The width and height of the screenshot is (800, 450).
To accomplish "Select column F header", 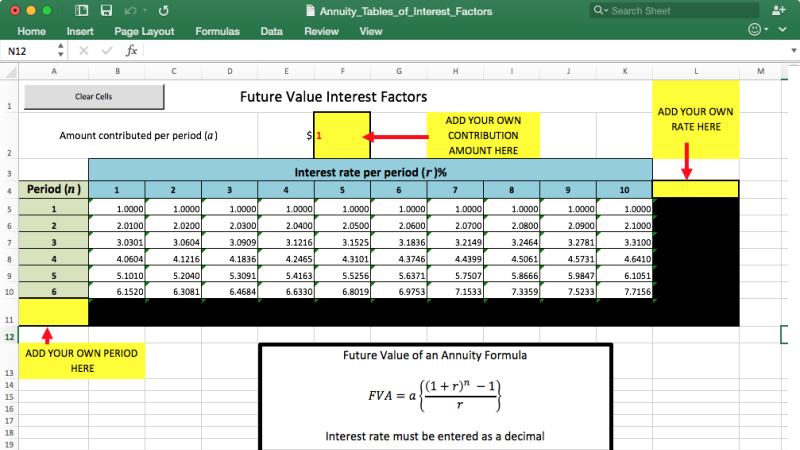I will 342,71.
